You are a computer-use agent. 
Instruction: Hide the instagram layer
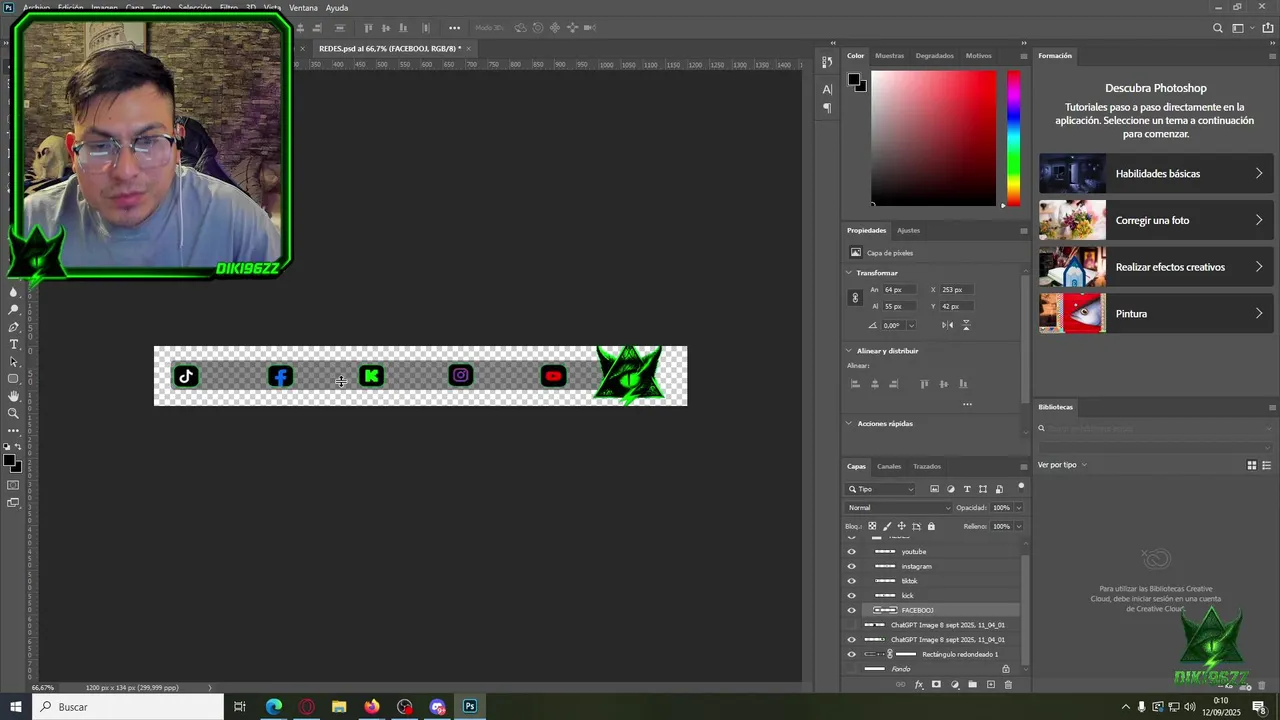tap(852, 566)
